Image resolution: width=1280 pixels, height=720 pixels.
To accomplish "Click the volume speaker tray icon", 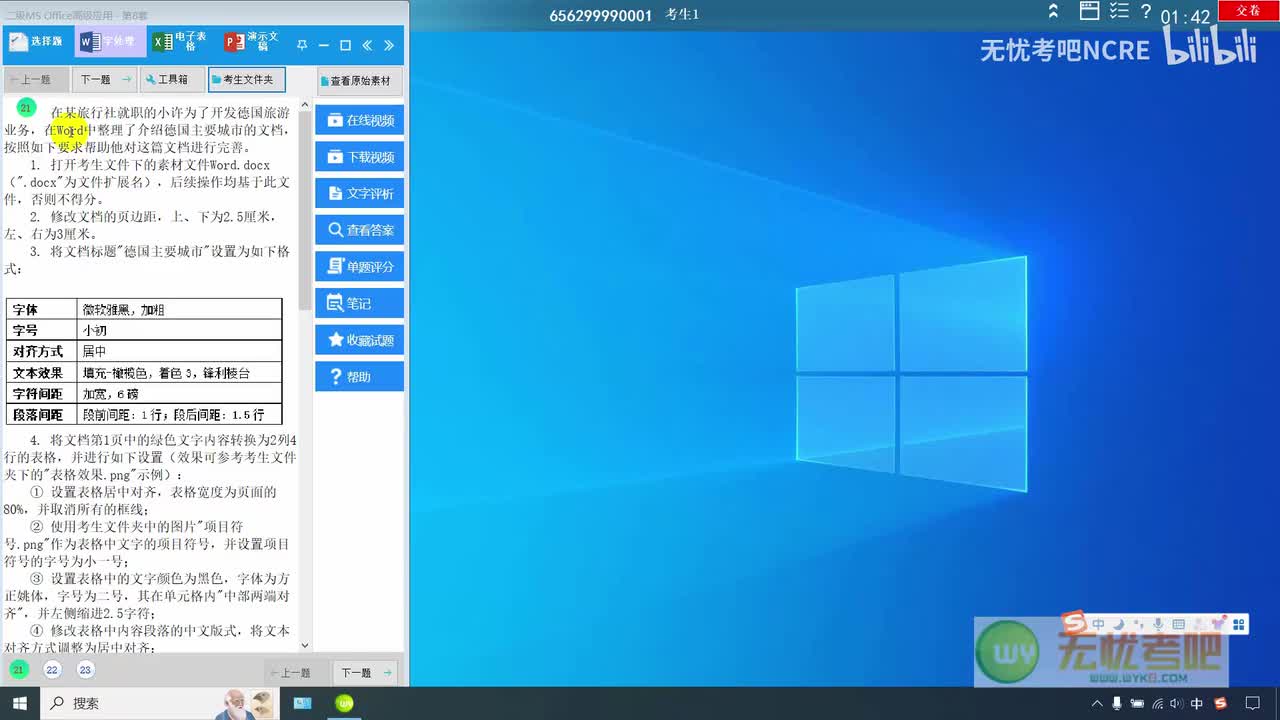I will 1174,703.
